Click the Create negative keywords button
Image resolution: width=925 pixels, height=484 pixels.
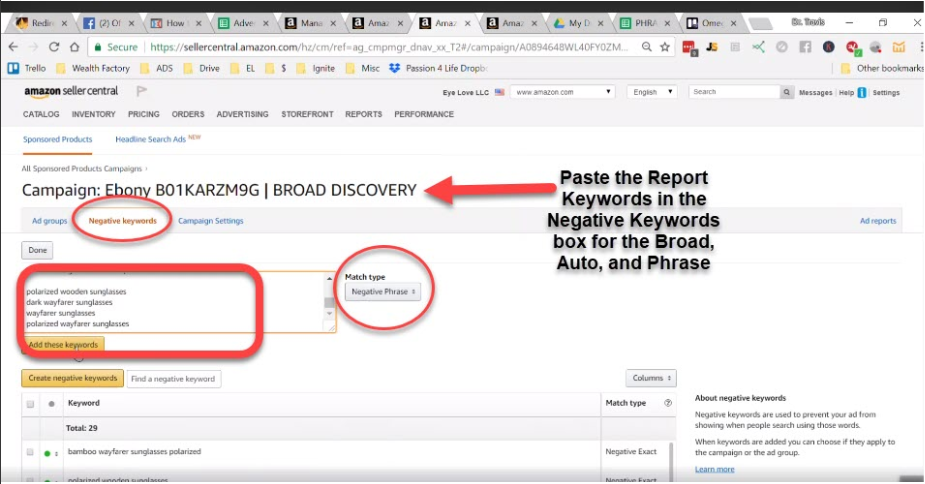click(x=73, y=378)
